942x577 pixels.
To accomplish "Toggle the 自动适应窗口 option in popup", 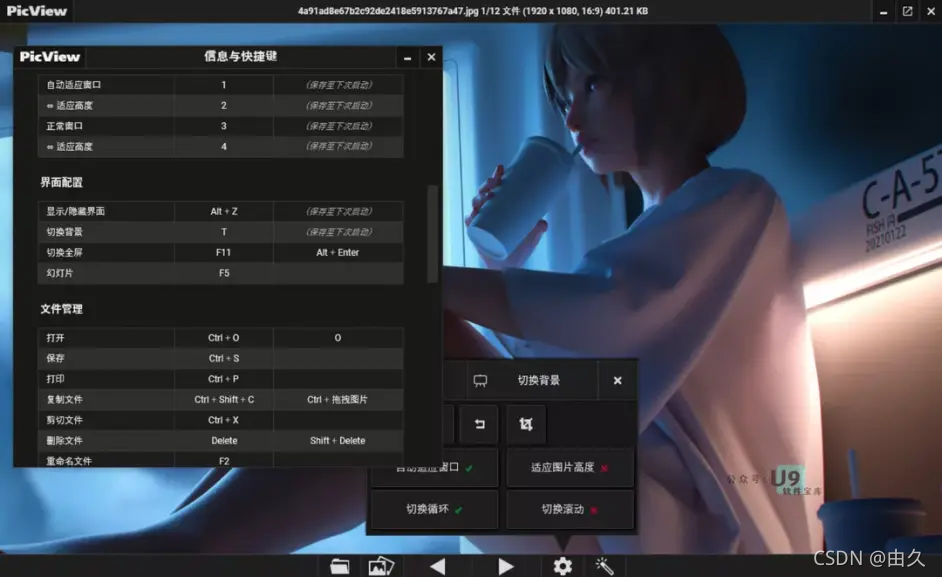I will 434,467.
